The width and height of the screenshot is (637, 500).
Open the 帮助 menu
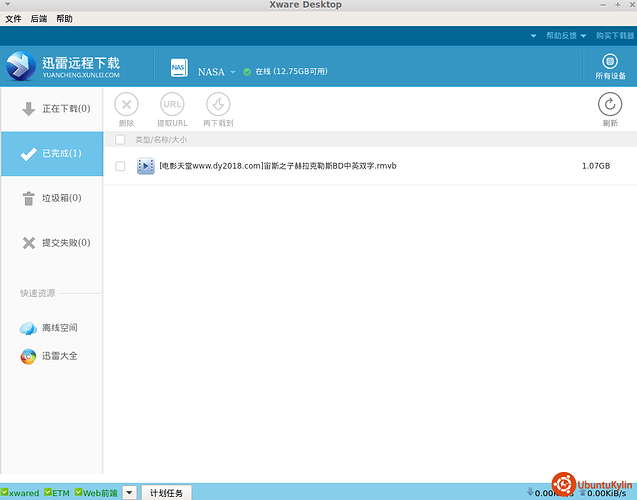point(64,18)
